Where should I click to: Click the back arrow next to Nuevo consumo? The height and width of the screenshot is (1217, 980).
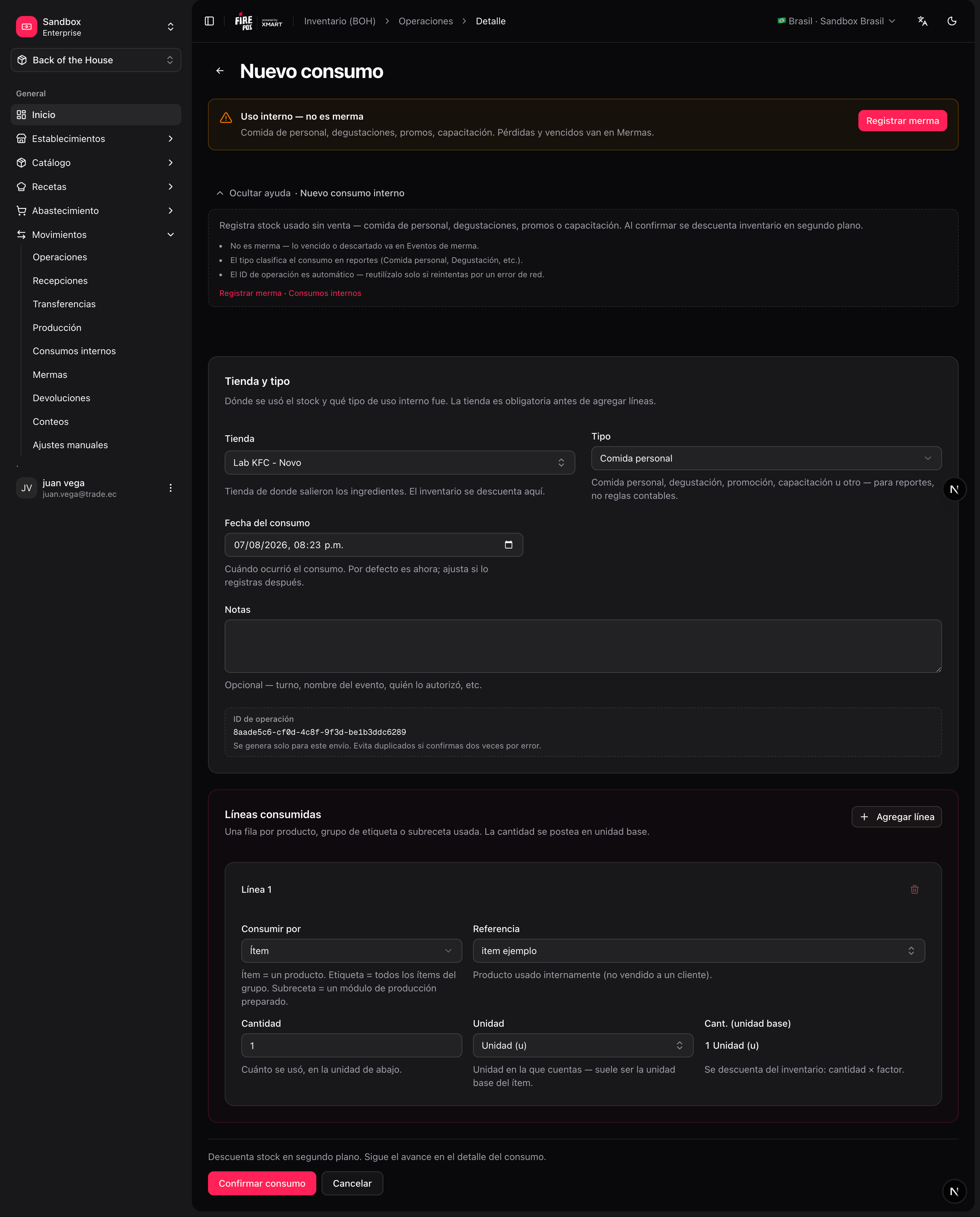point(220,71)
